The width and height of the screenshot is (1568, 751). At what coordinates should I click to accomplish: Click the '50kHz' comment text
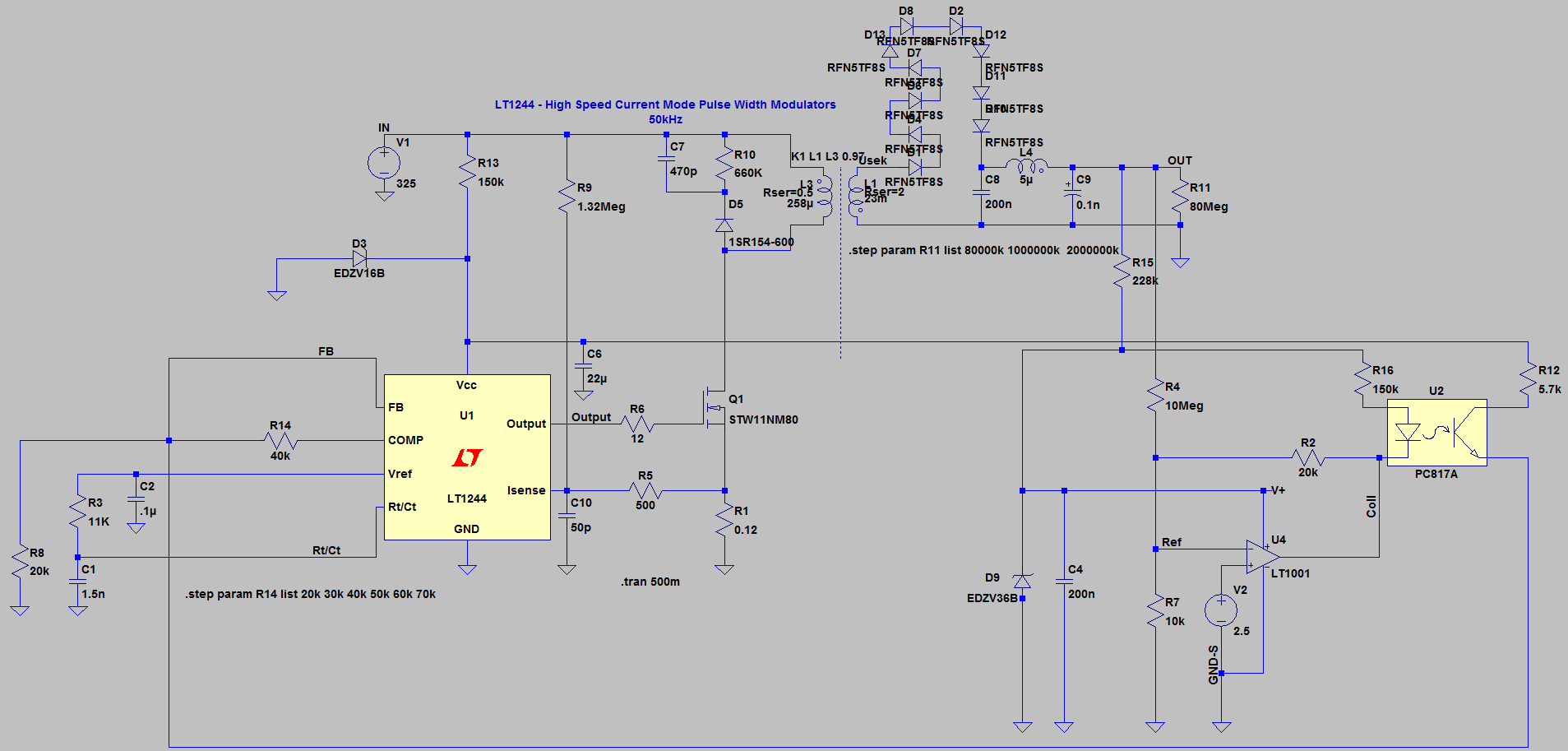pos(665,119)
